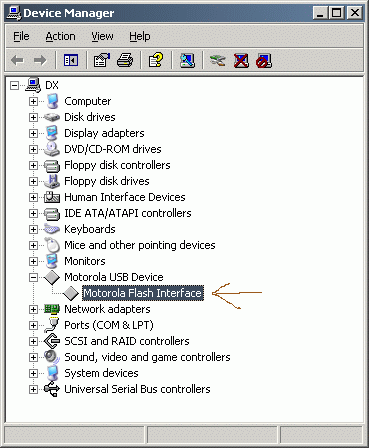Click the Device Manager title bar icon
Screen dimensions: 369x448
tap(14, 13)
